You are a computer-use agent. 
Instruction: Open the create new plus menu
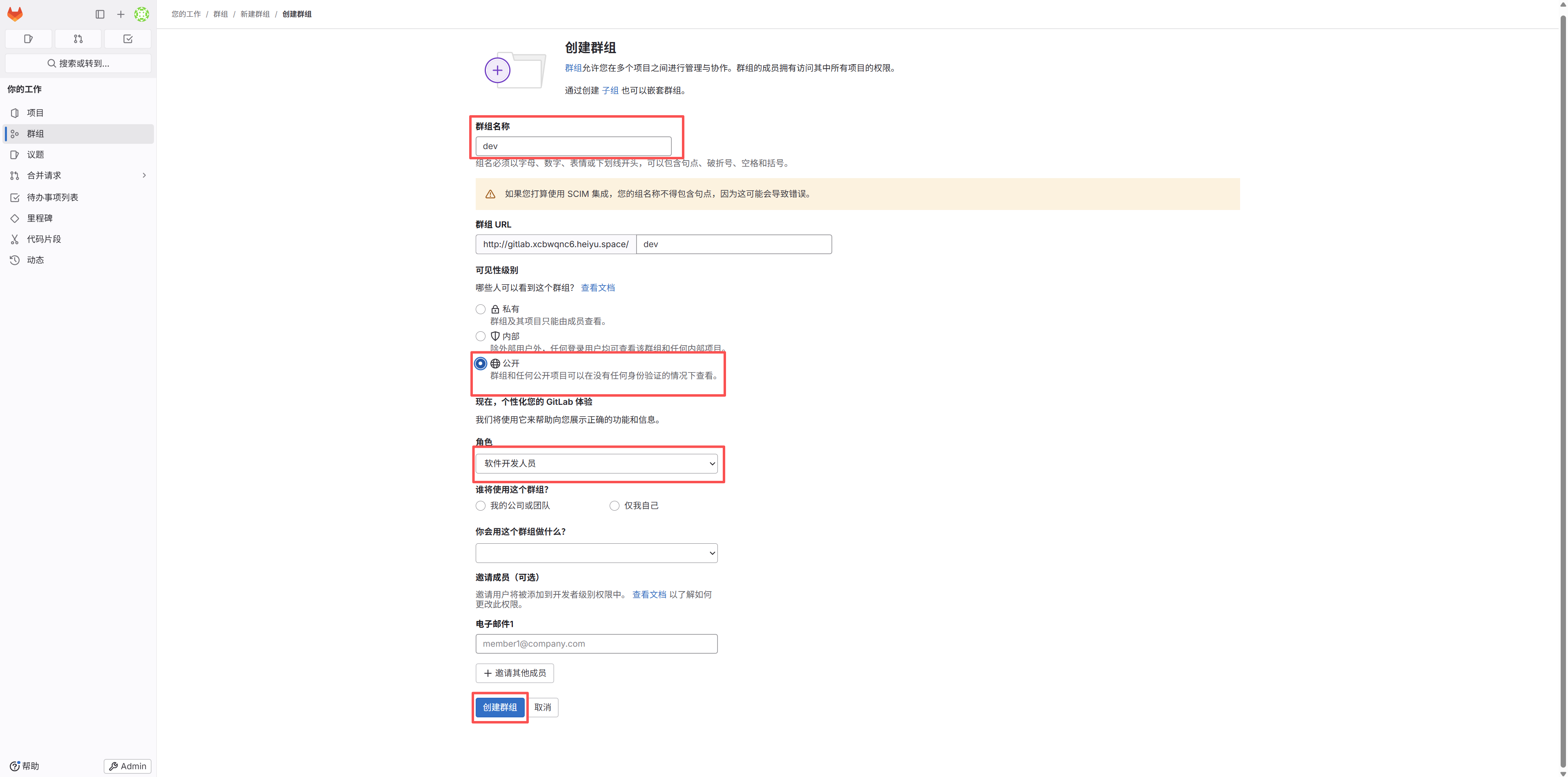tap(120, 14)
